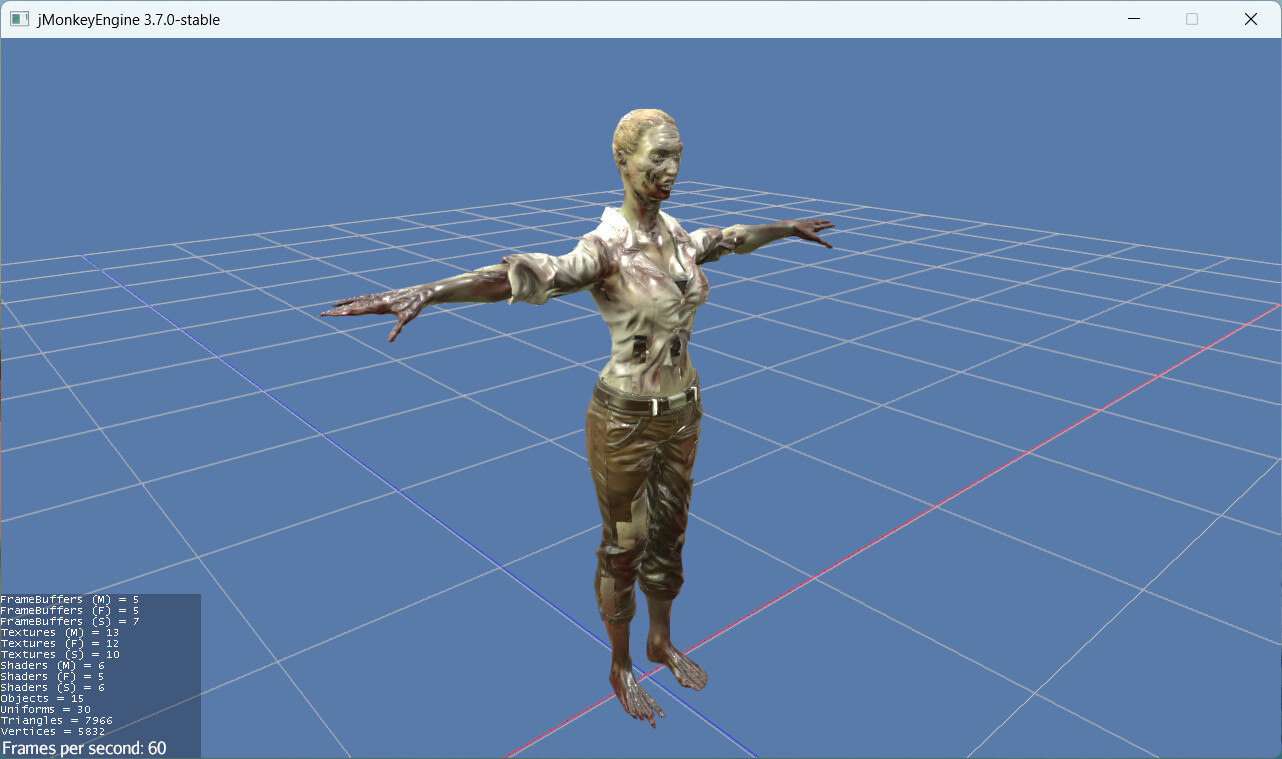Click 'Textures (S) = 10' stat line
This screenshot has width=1282, height=759.
60,655
